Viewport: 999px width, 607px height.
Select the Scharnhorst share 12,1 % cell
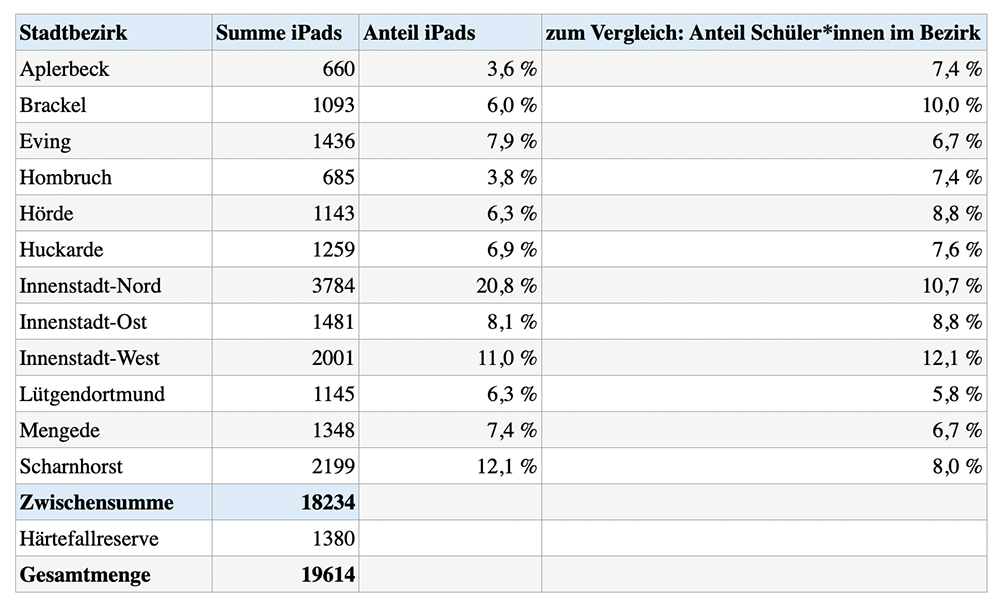click(450, 466)
